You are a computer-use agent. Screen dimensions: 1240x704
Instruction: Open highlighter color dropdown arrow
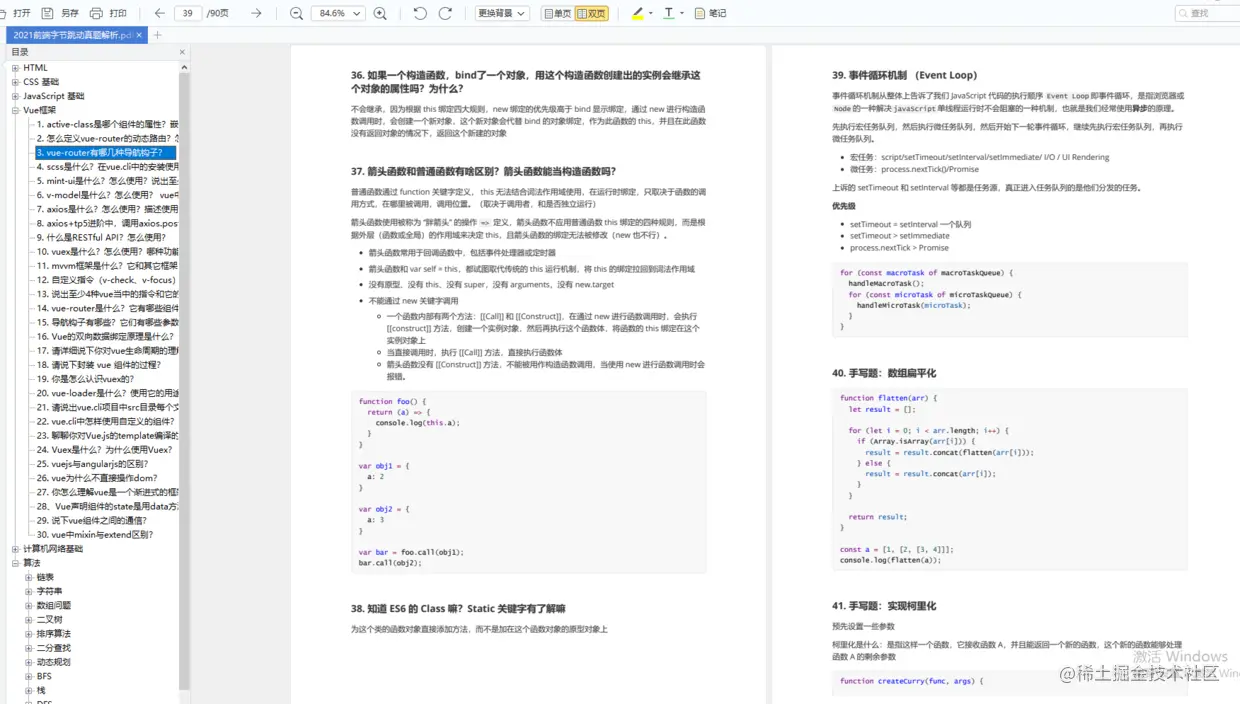point(651,13)
